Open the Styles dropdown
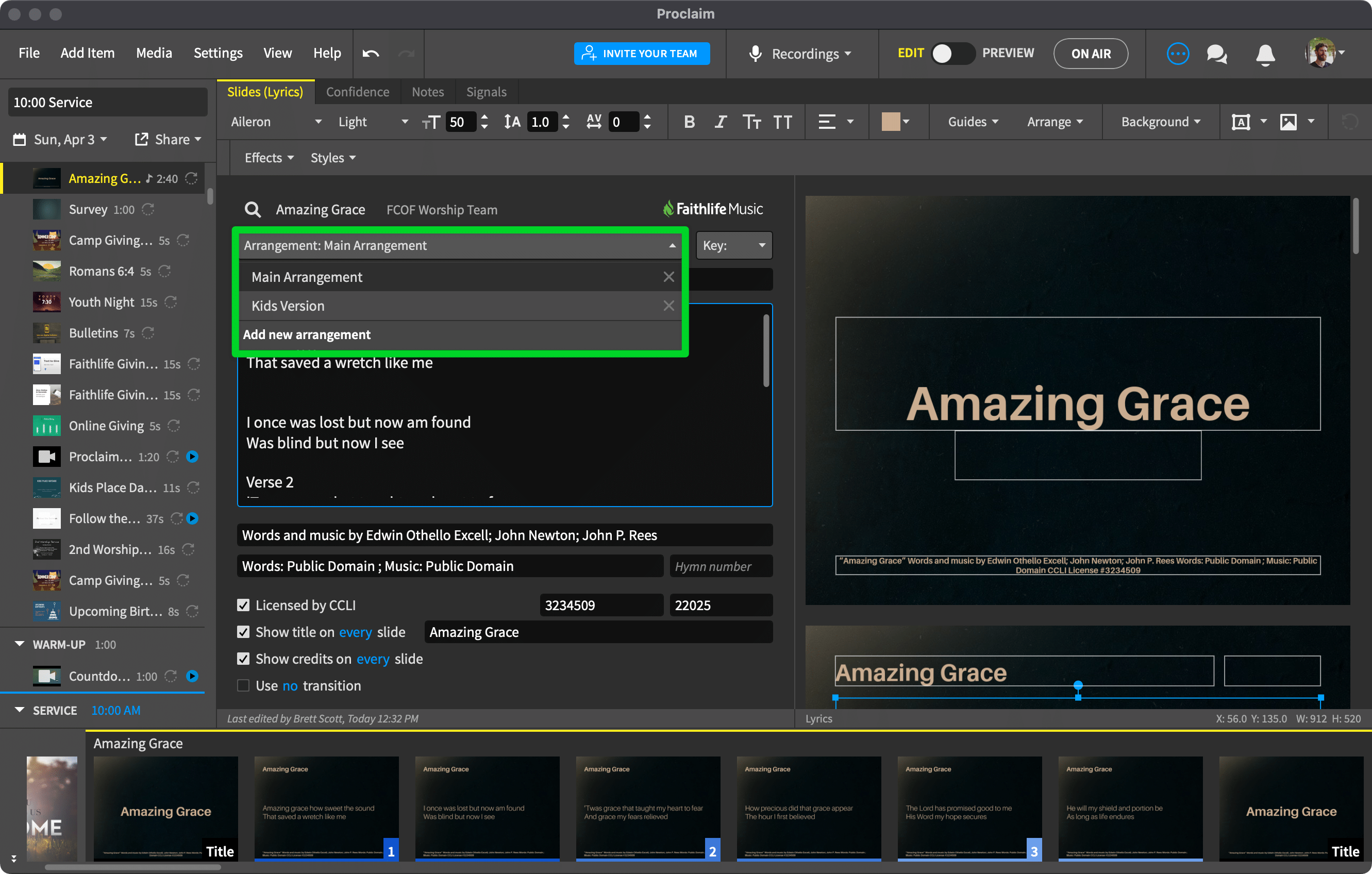This screenshot has height=874, width=1372. 333,158
